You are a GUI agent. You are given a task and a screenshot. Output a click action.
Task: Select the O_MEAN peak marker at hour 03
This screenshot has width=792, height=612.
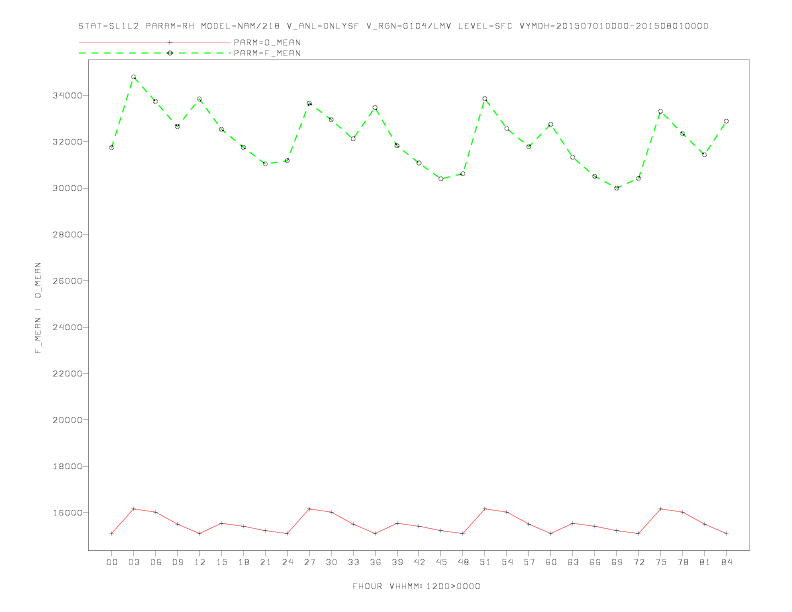[x=133, y=509]
